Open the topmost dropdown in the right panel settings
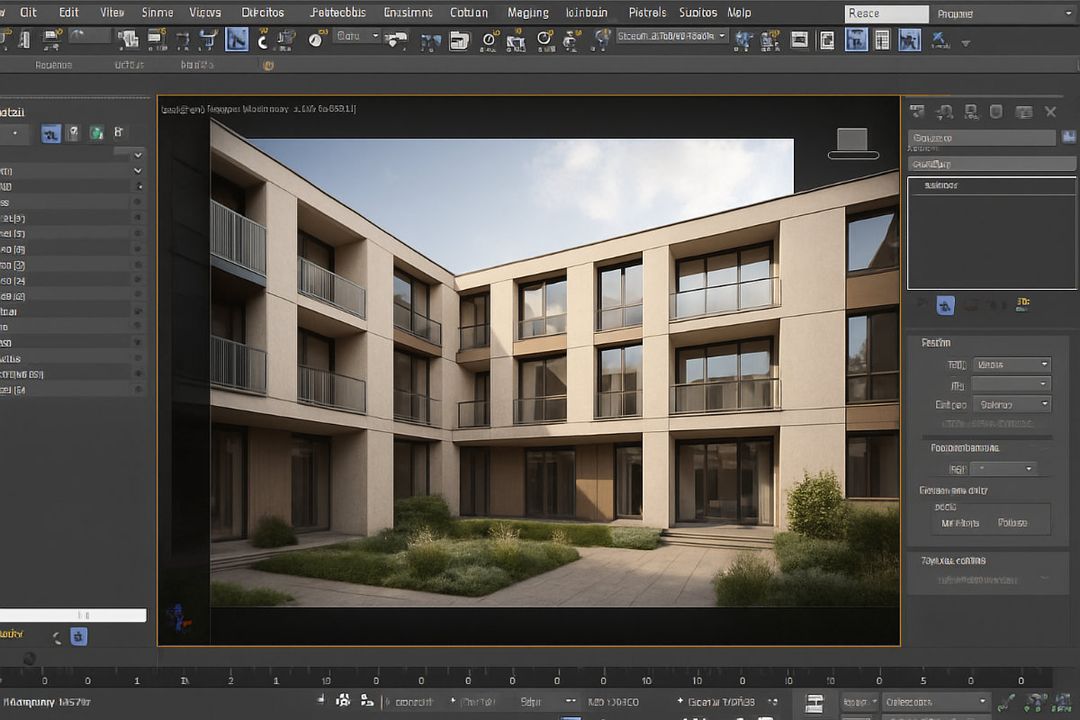This screenshot has height=720, width=1080. click(1012, 364)
